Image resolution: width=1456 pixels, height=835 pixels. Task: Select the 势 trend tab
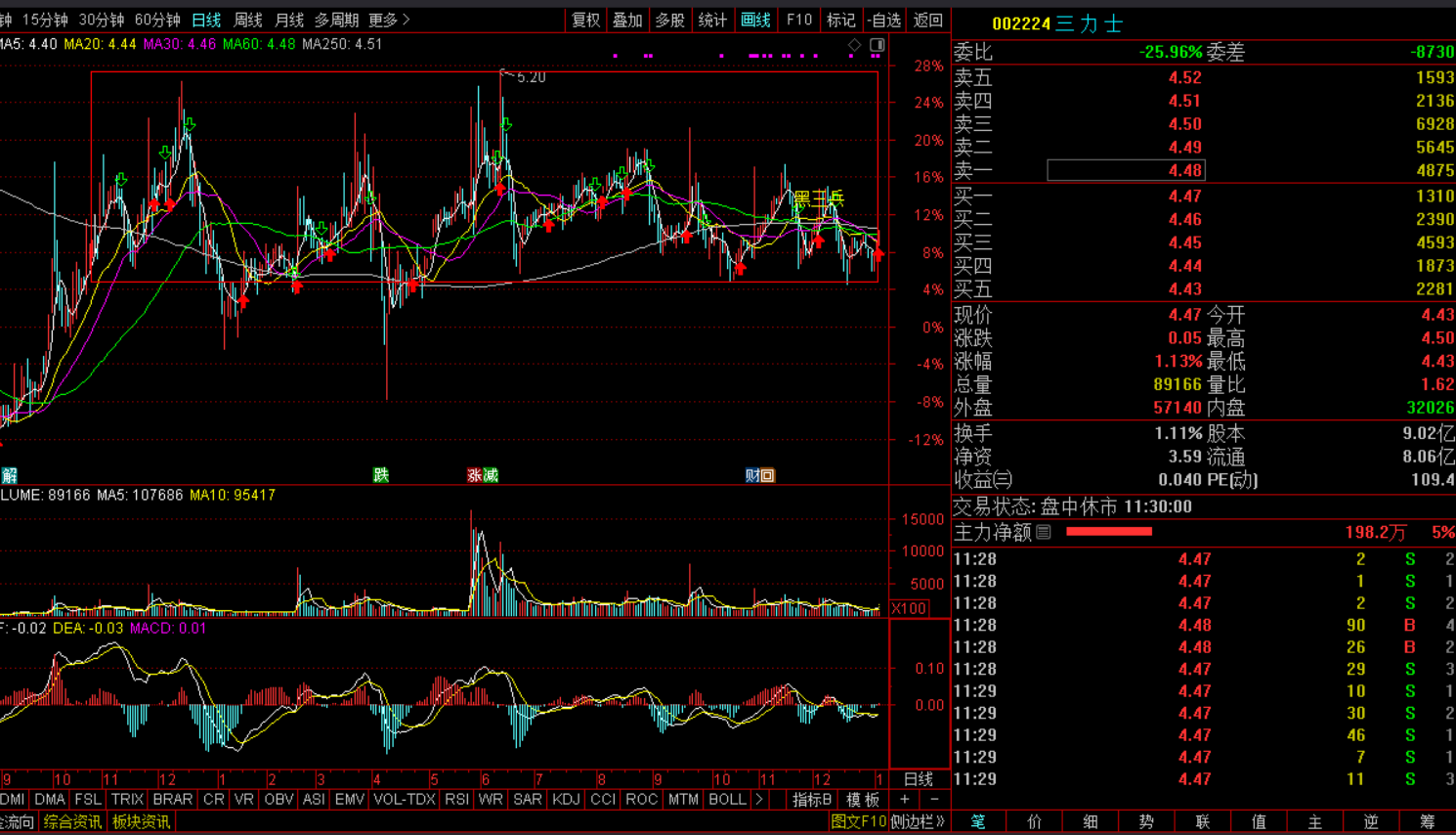[1146, 822]
